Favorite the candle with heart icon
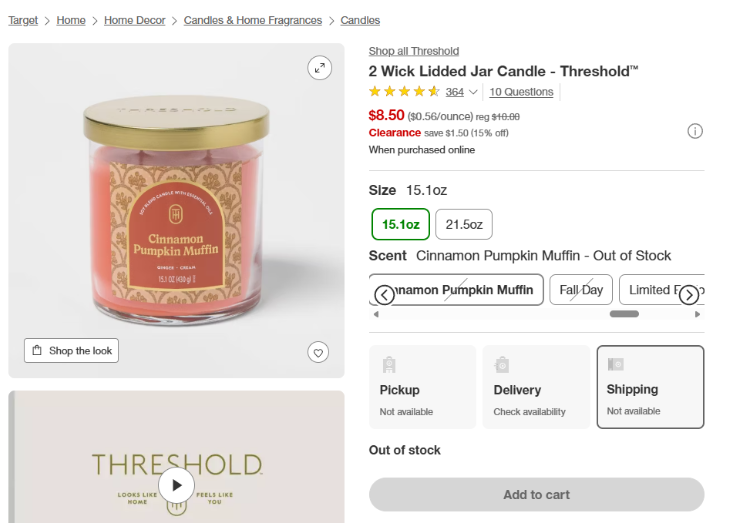This screenshot has height=523, width=736. click(x=318, y=352)
